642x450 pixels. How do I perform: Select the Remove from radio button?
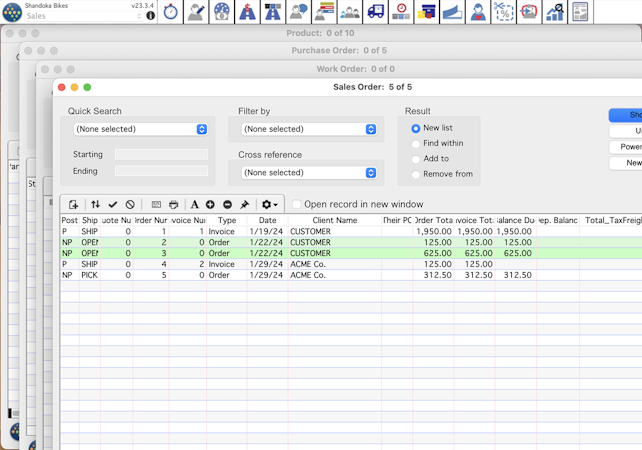(x=416, y=174)
